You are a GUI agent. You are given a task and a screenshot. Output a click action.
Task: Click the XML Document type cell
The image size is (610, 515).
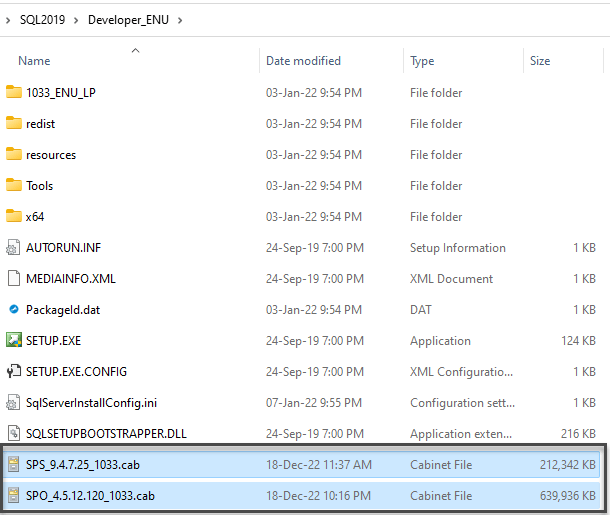451,279
